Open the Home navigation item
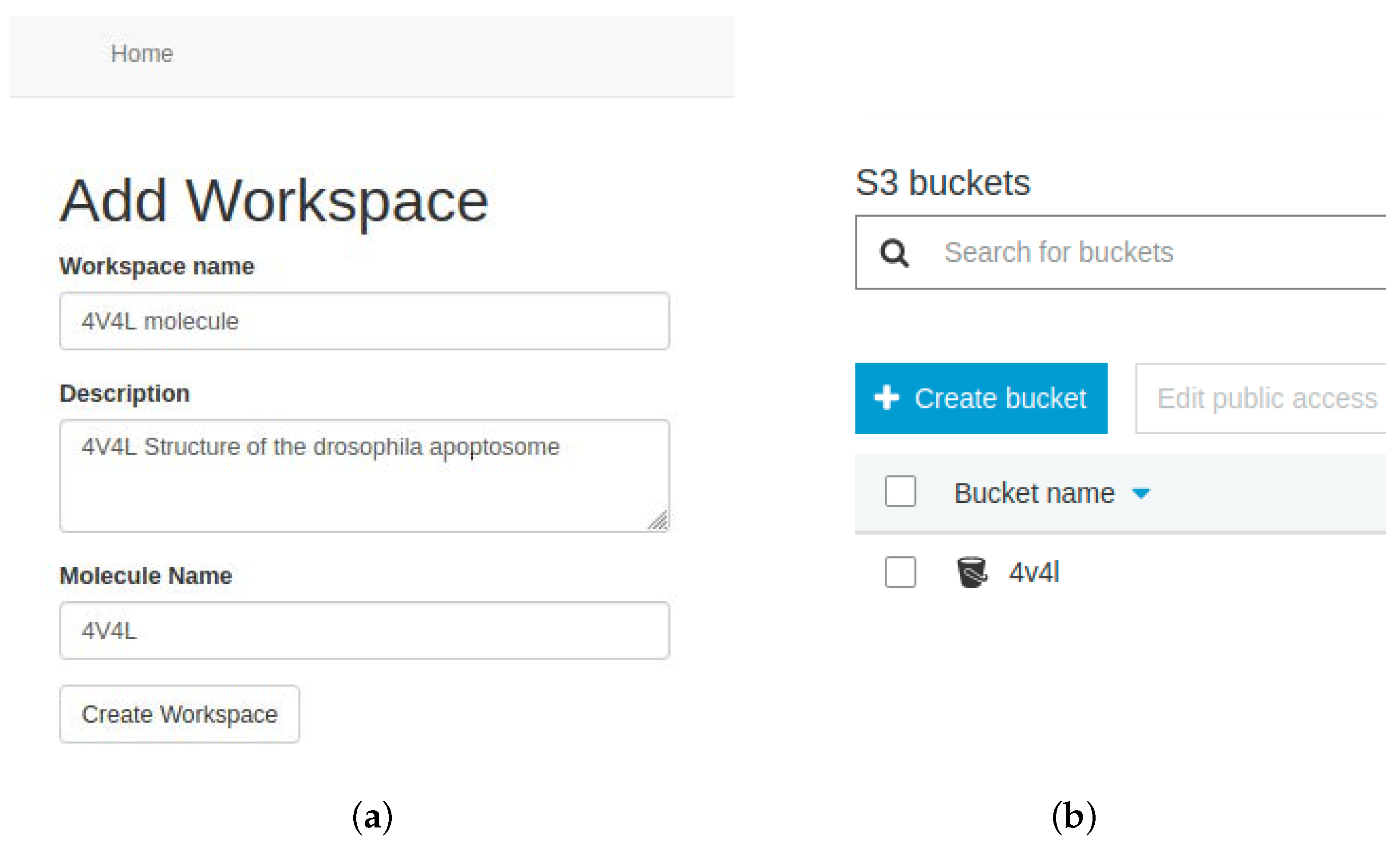This screenshot has width=1400, height=843. 142,53
